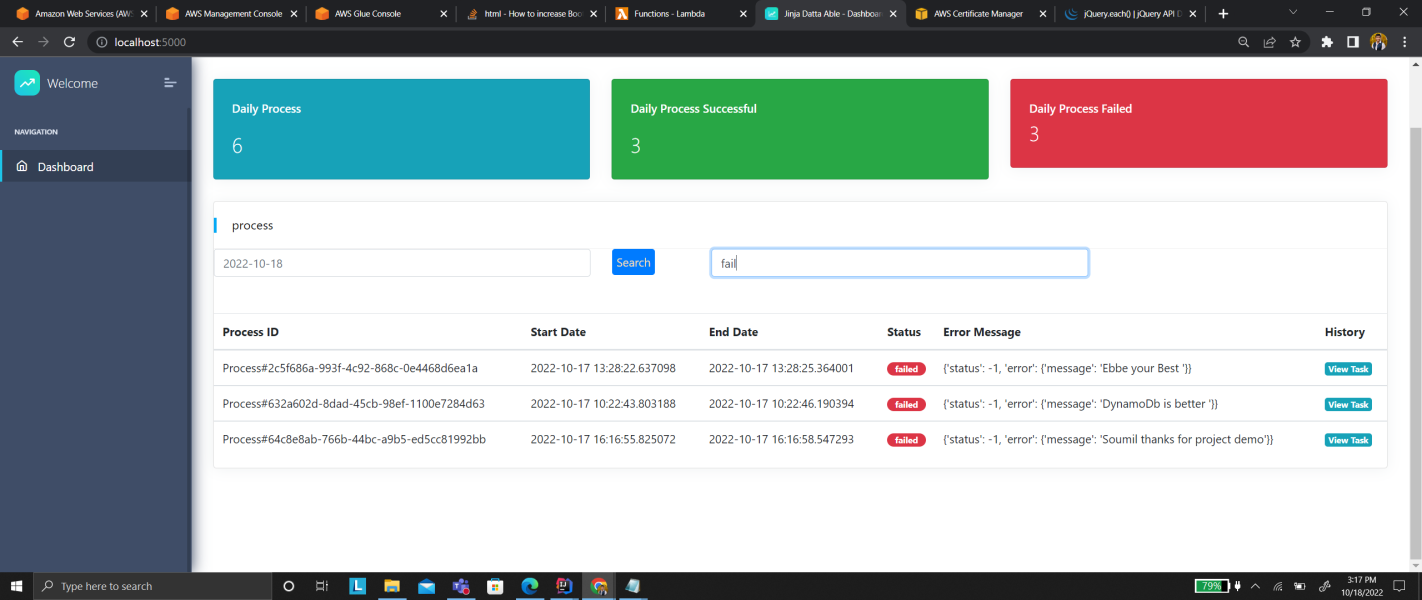
Task: Switch to AWS Certificate Manager tab
Action: click(981, 14)
